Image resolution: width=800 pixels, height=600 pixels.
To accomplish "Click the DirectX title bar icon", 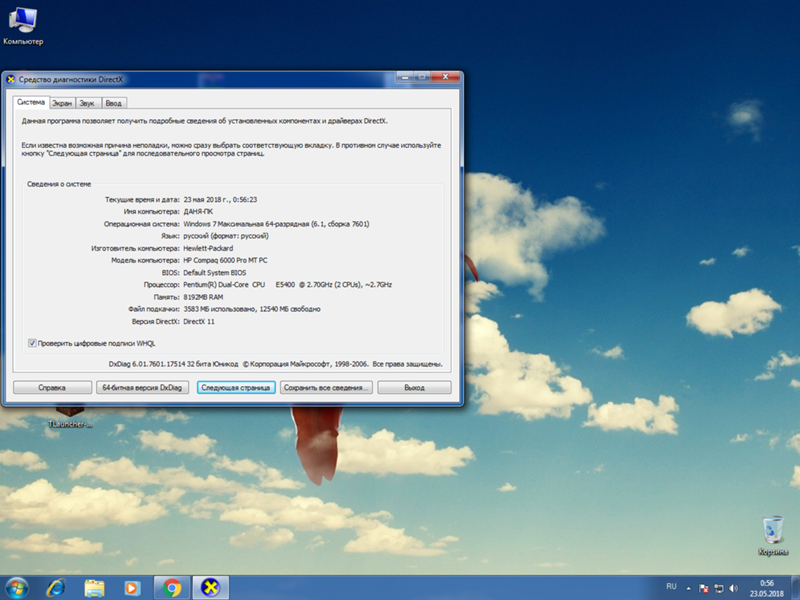I will [11, 80].
